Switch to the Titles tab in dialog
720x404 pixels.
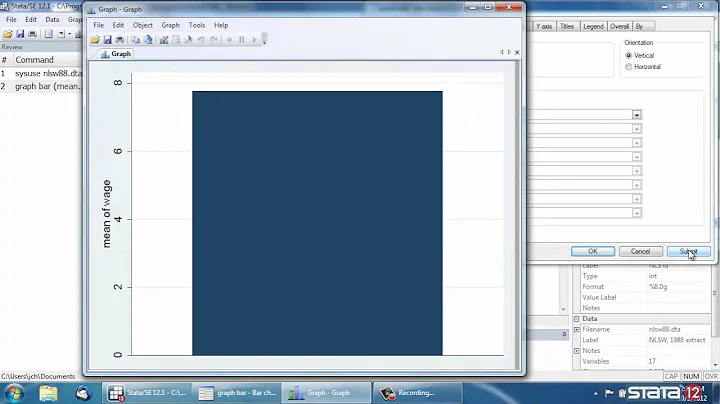pos(567,27)
